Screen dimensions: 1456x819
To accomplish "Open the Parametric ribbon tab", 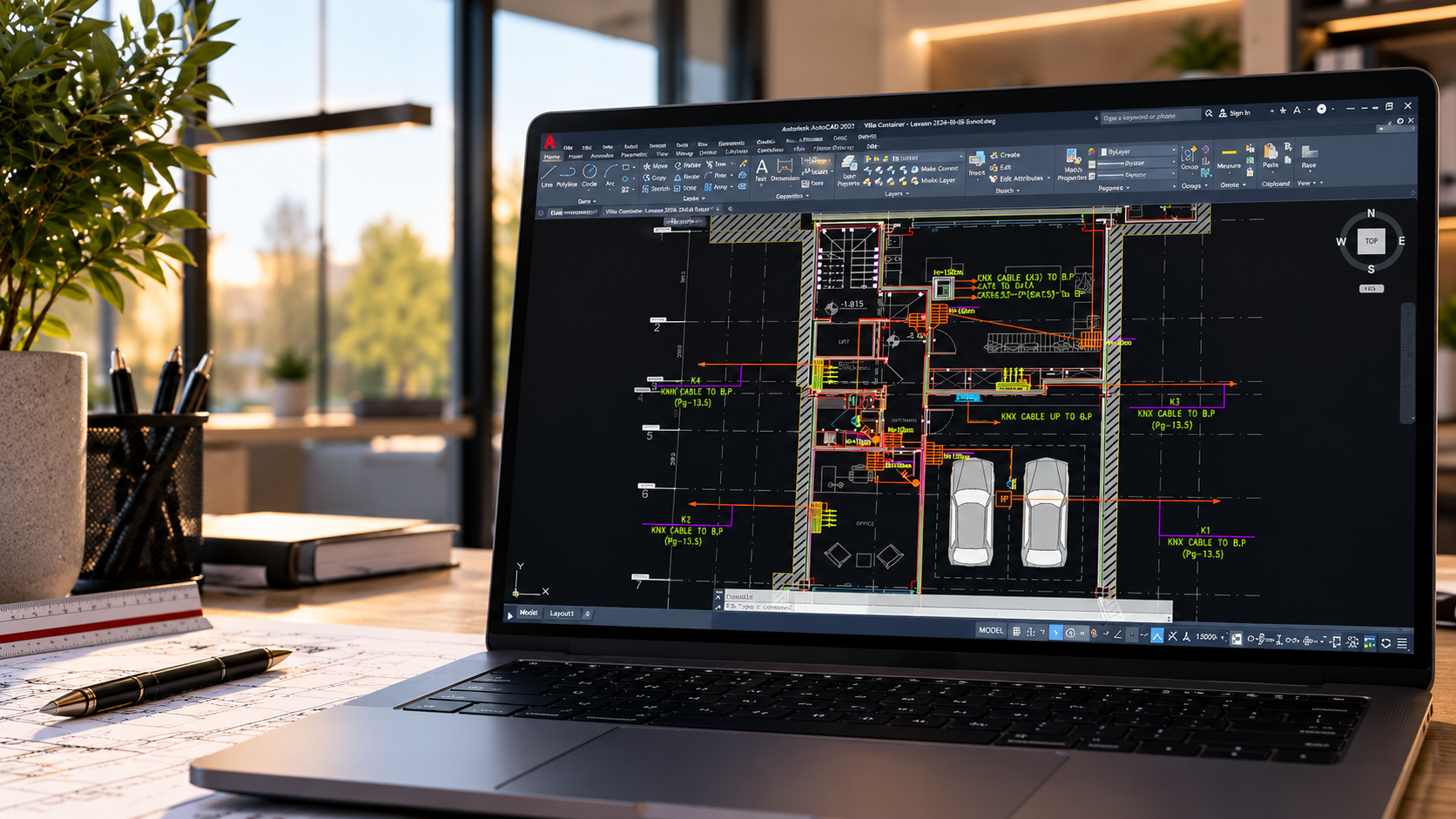I will [634, 155].
